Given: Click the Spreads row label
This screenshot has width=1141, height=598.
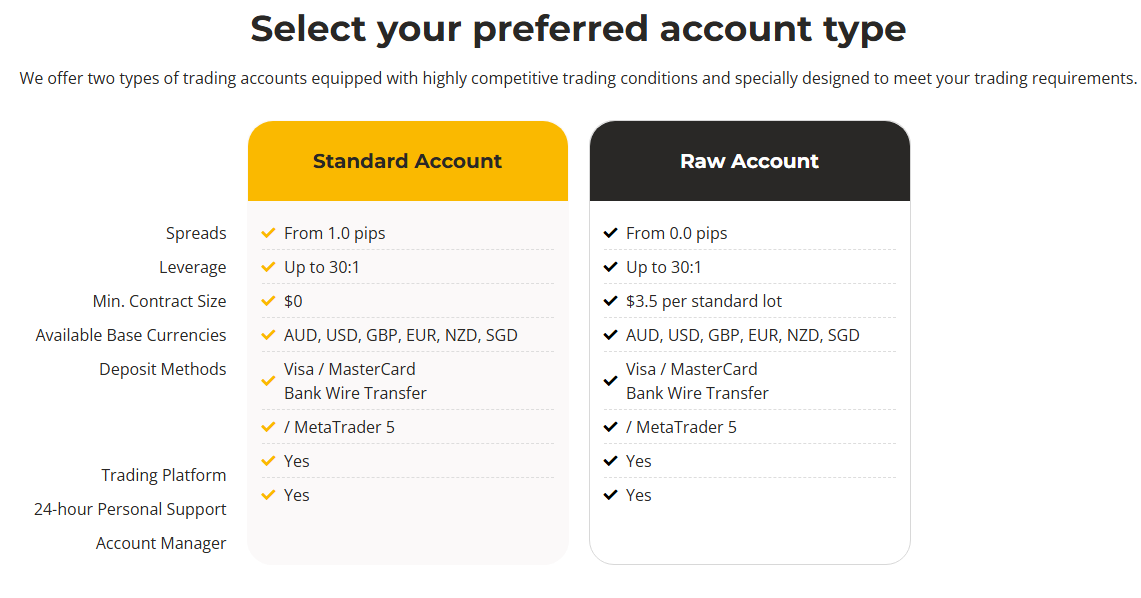Looking at the screenshot, I should 196,234.
